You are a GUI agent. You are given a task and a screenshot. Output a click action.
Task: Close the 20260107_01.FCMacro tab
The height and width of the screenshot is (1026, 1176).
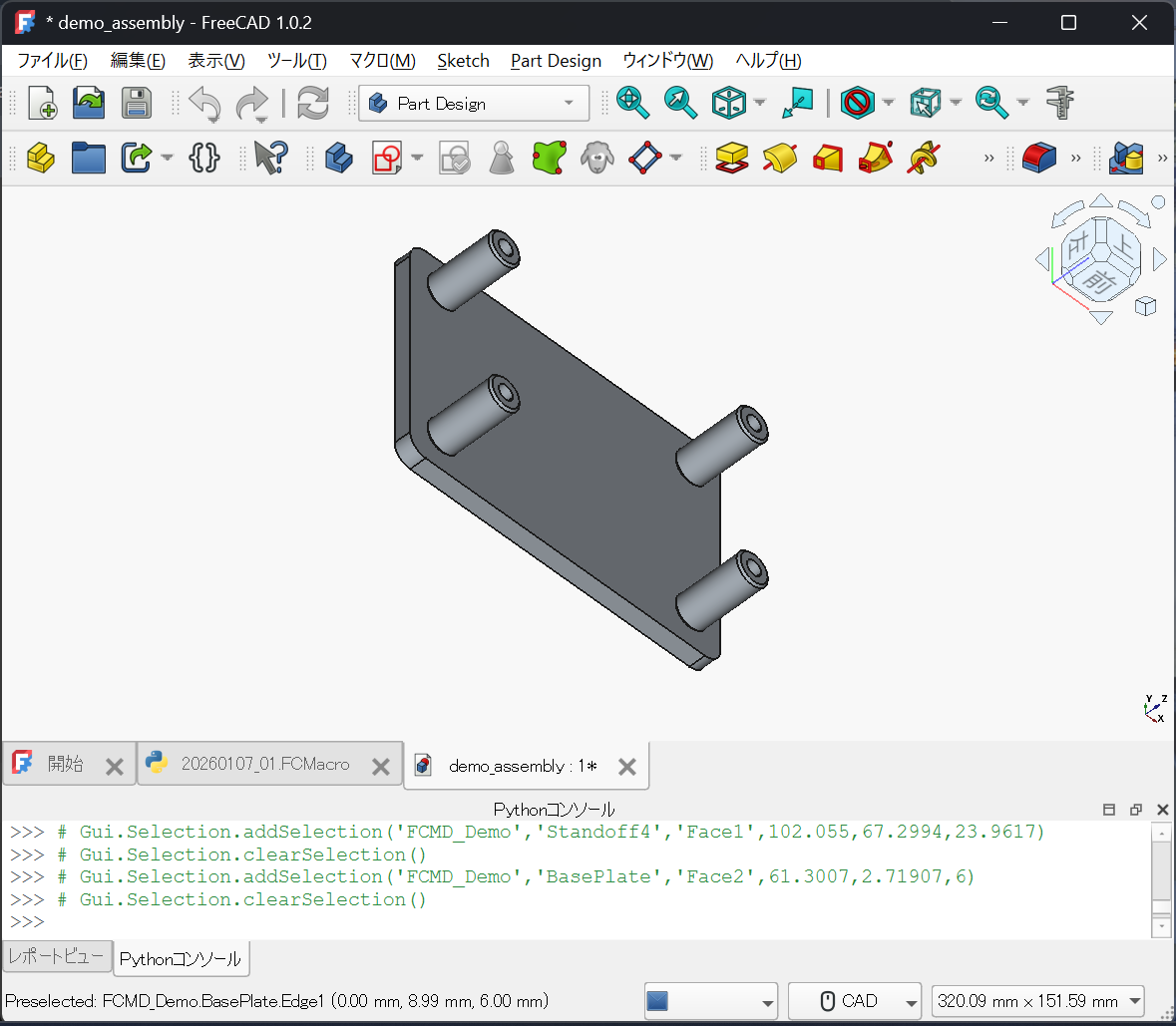point(380,767)
